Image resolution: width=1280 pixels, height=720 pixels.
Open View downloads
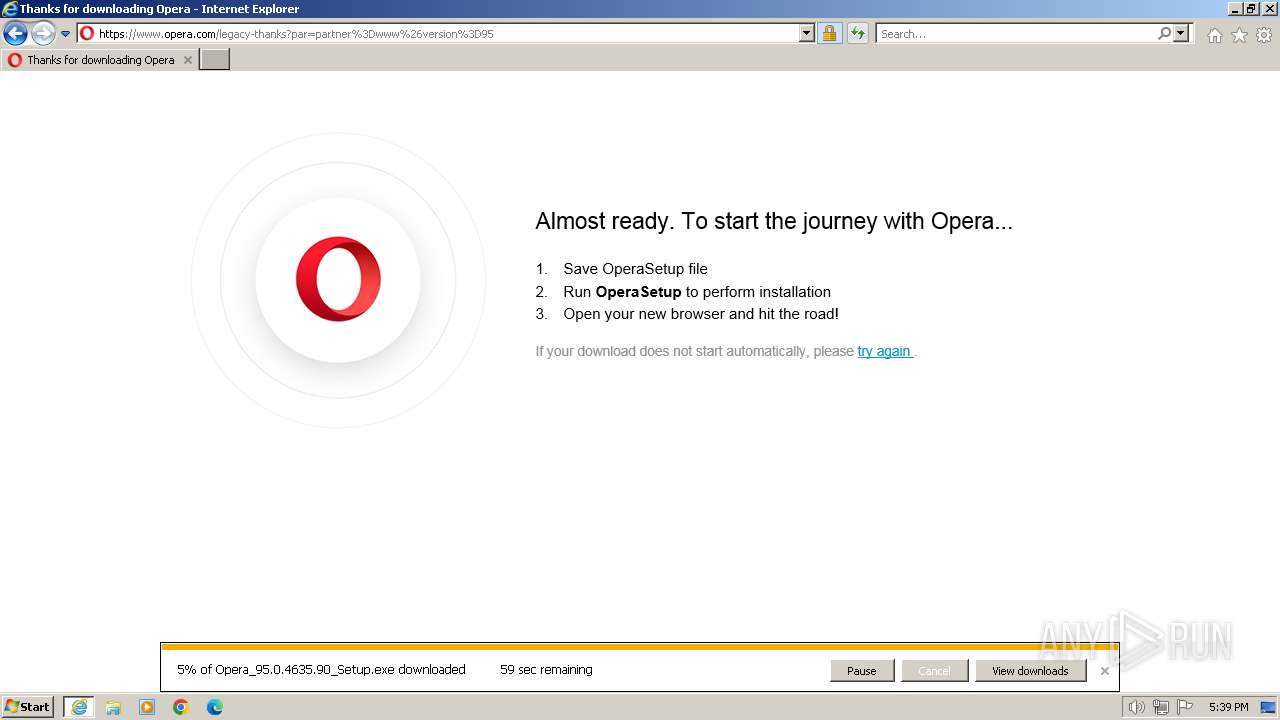1030,671
